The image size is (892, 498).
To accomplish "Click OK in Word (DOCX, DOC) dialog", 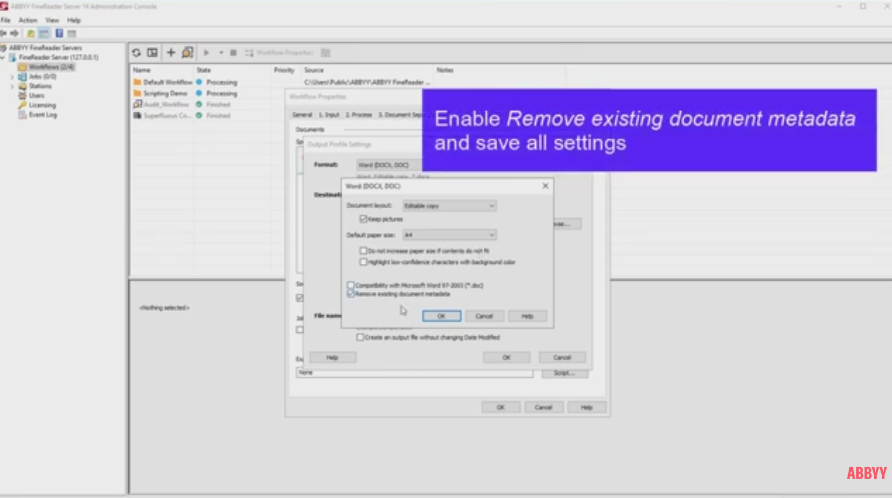I will click(441, 316).
